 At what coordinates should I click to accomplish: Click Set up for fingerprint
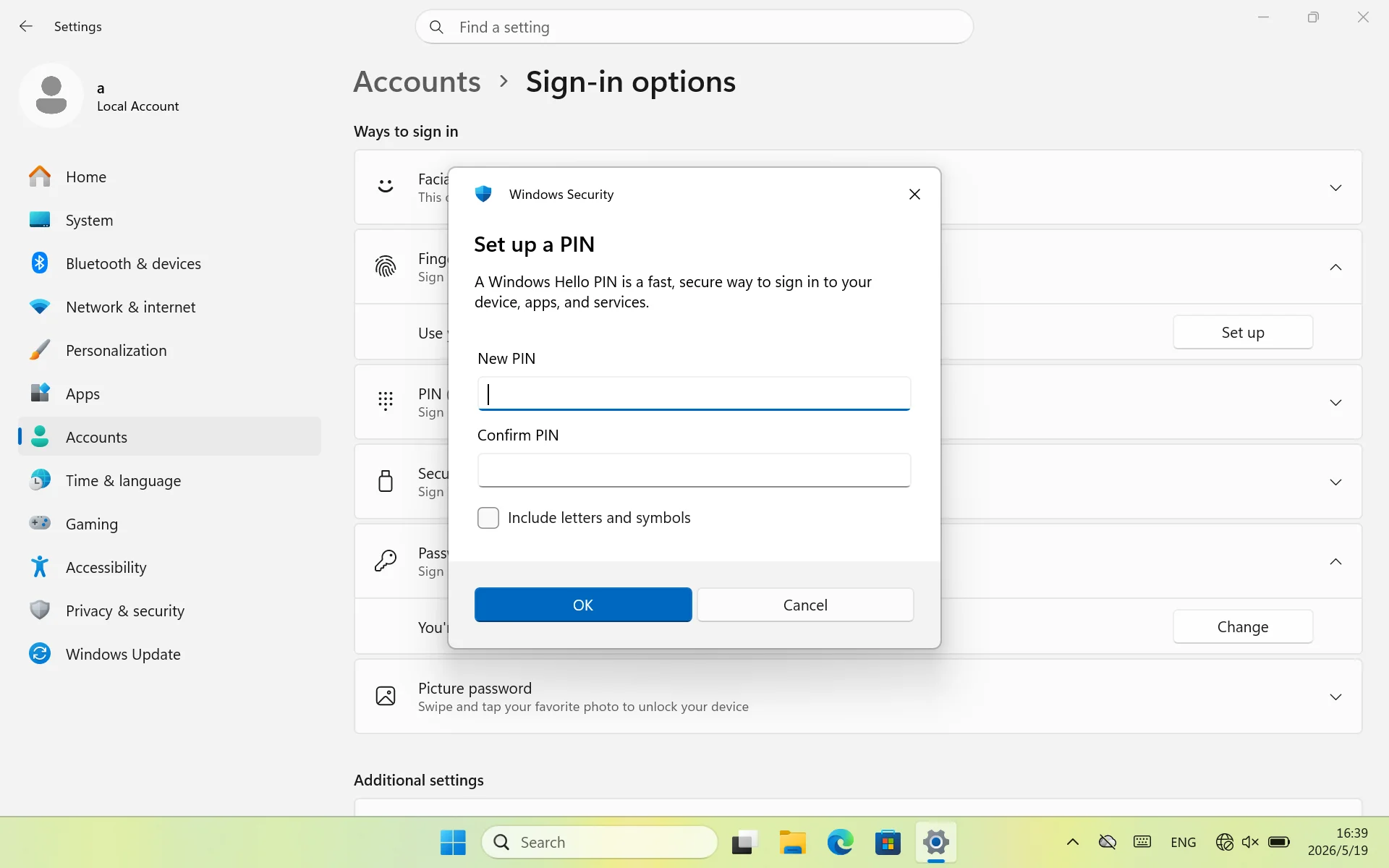tap(1243, 332)
